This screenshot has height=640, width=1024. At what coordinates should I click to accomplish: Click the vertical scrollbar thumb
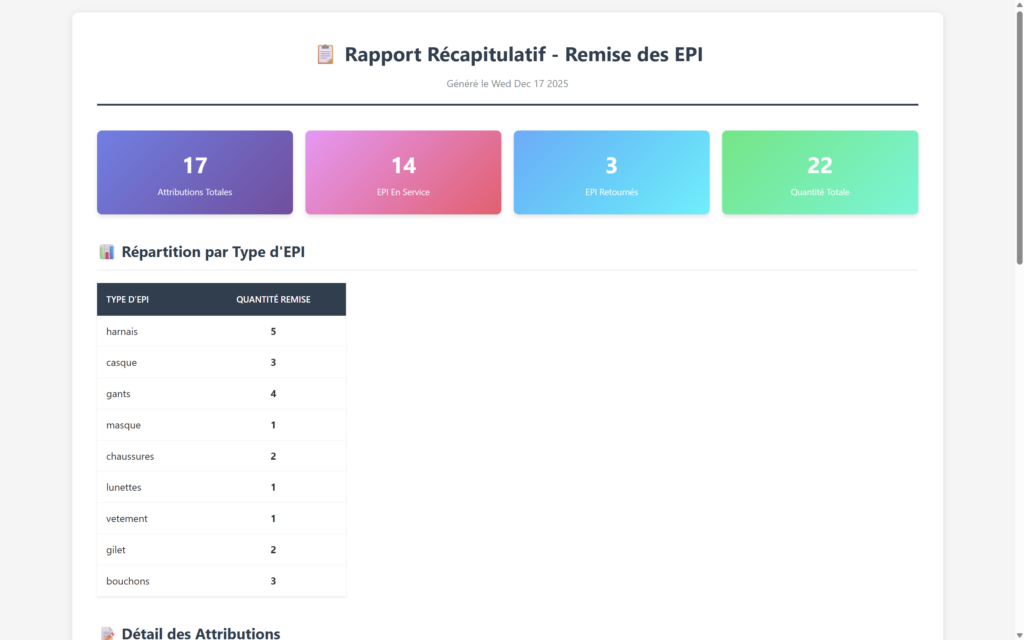pyautogui.click(x=1018, y=140)
